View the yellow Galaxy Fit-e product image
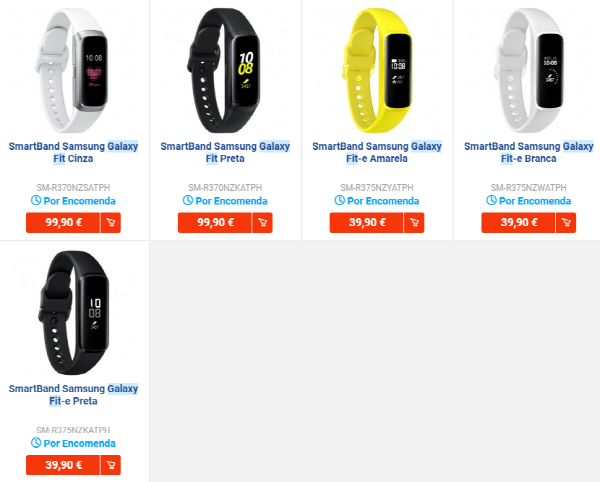600x482 pixels. coord(377,71)
